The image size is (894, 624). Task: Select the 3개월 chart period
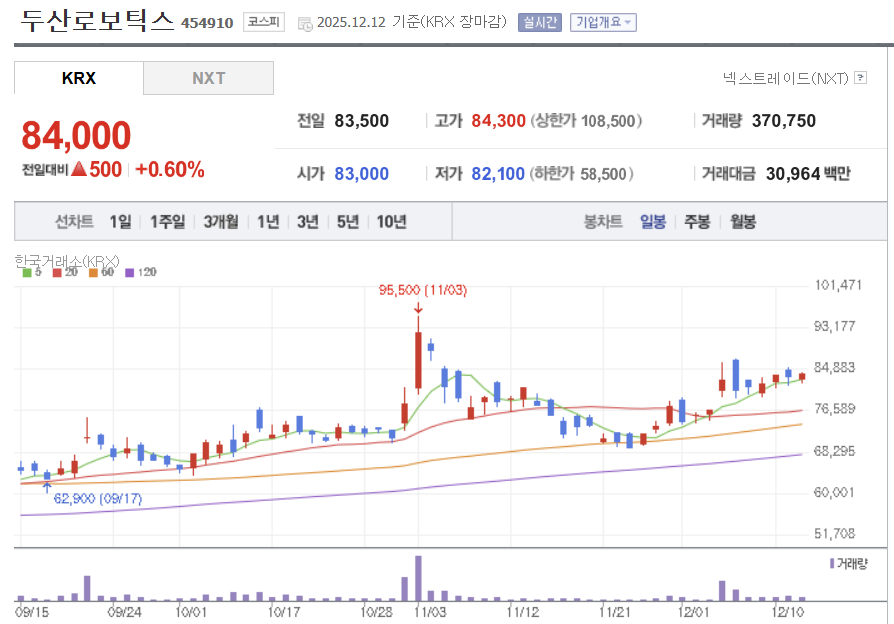coord(222,222)
